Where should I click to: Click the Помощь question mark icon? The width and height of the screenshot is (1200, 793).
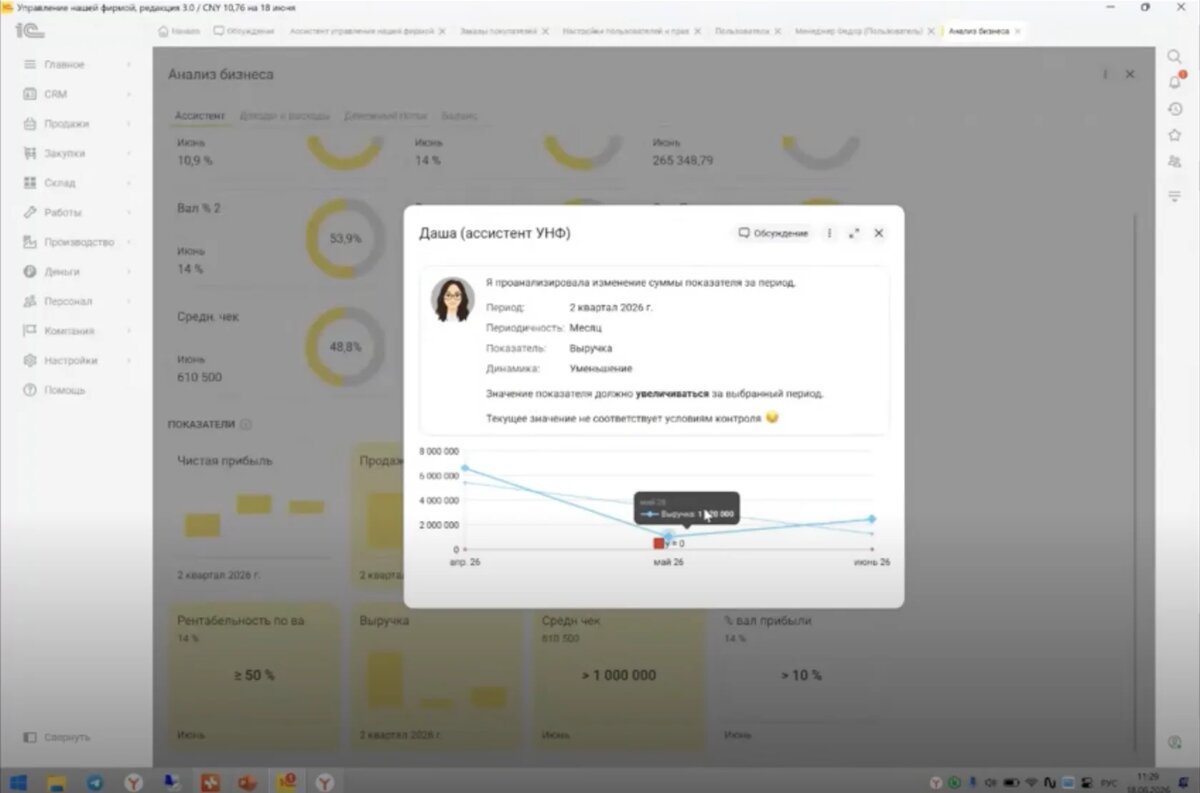click(30, 390)
